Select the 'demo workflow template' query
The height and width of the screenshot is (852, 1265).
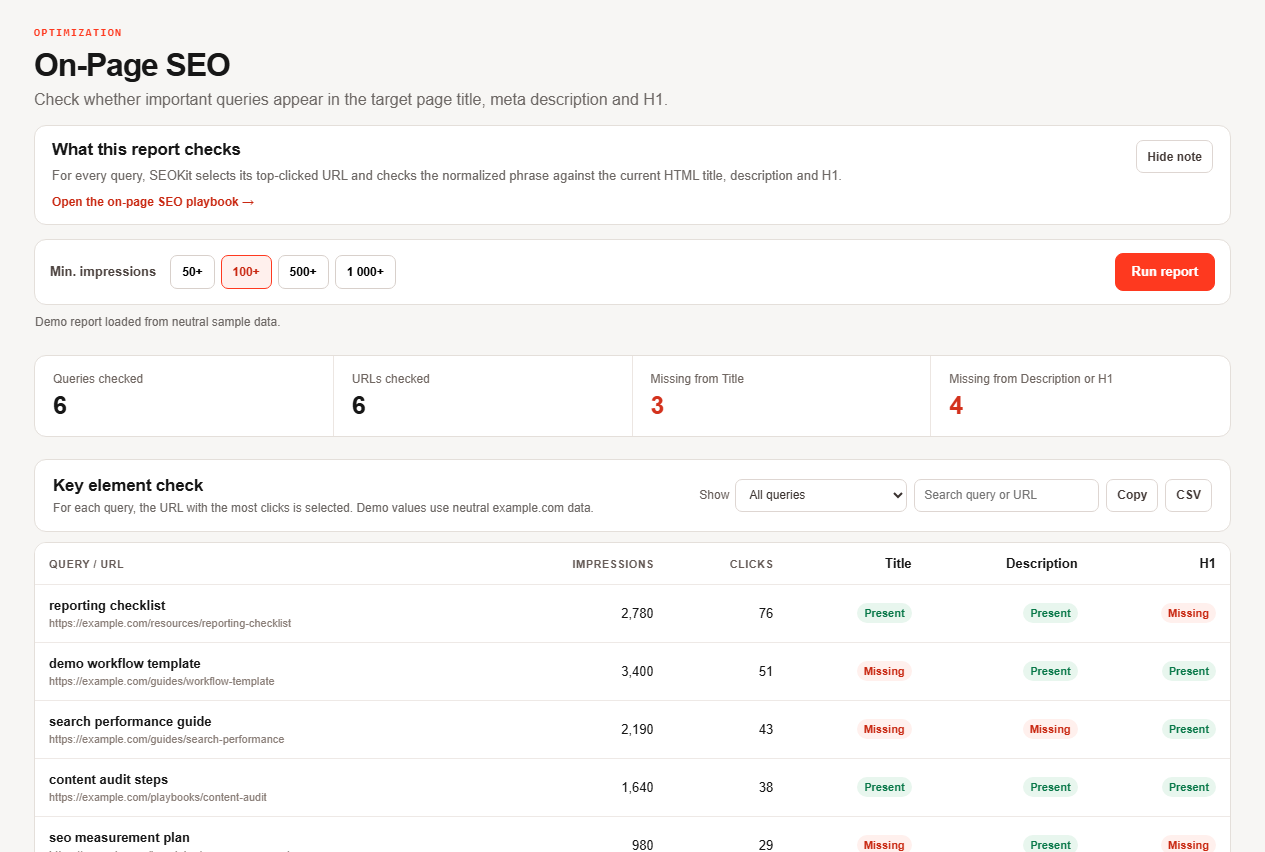coord(125,663)
